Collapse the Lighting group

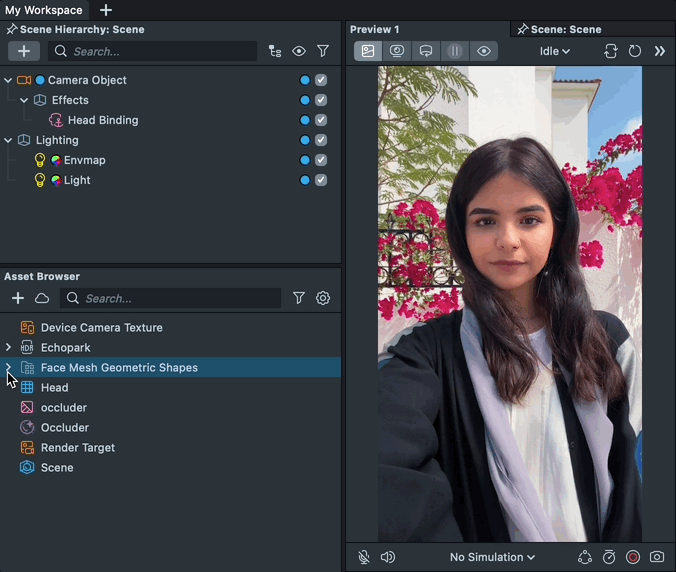tap(8, 140)
